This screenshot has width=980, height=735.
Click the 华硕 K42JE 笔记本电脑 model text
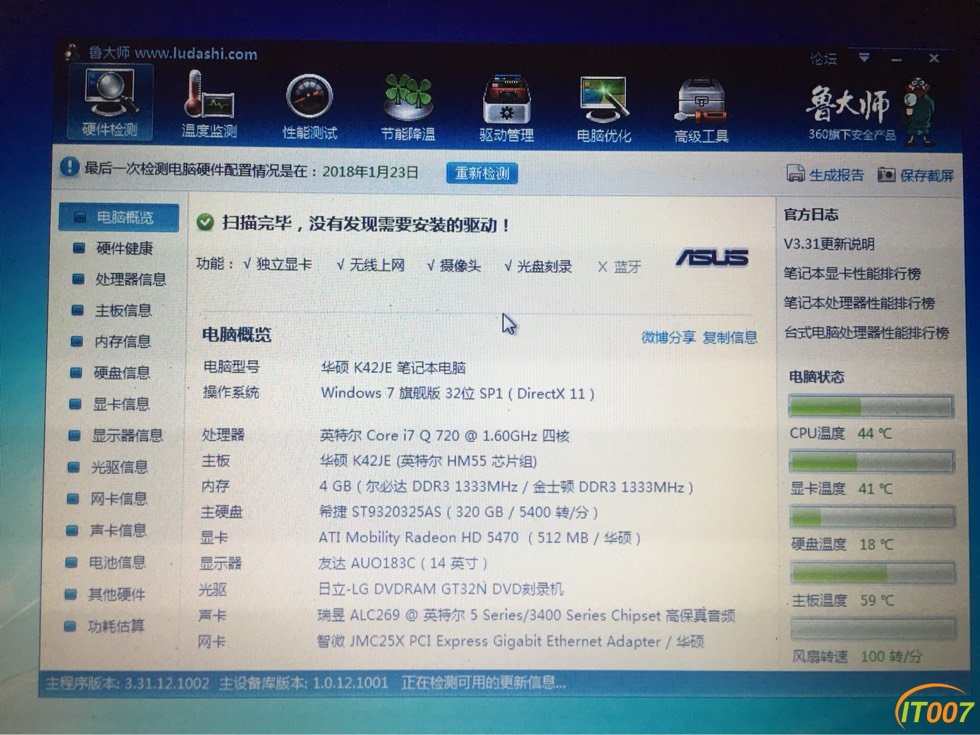tap(393, 368)
